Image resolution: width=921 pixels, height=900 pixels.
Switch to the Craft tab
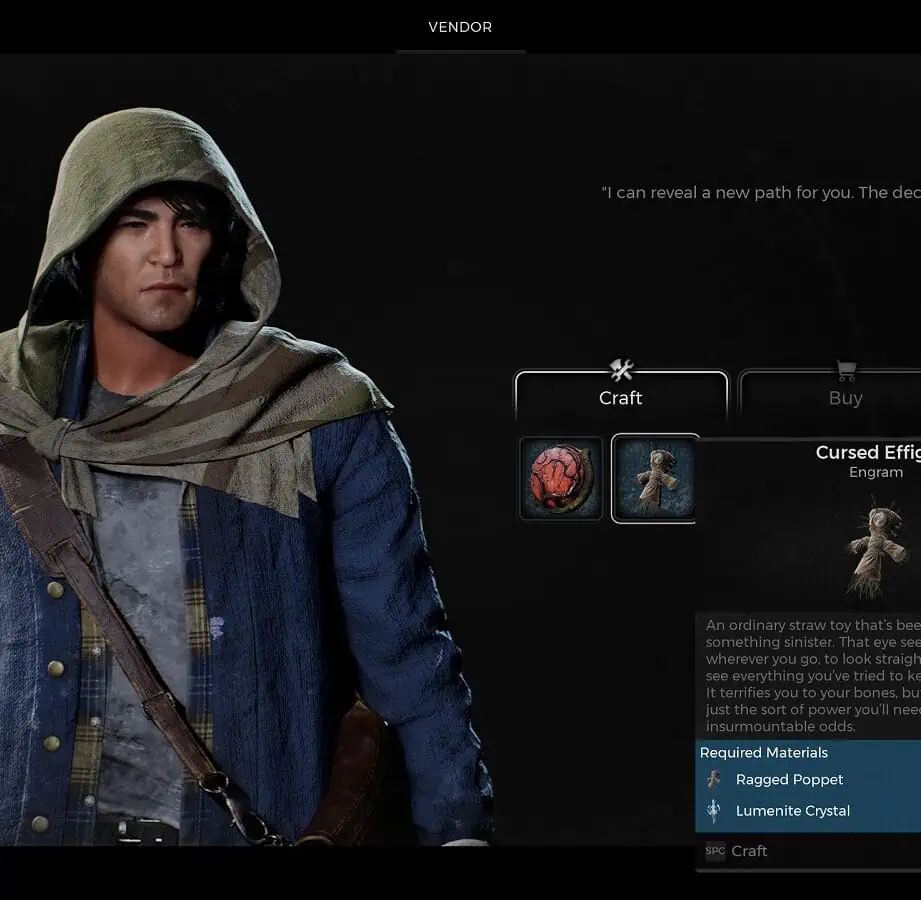click(x=621, y=397)
